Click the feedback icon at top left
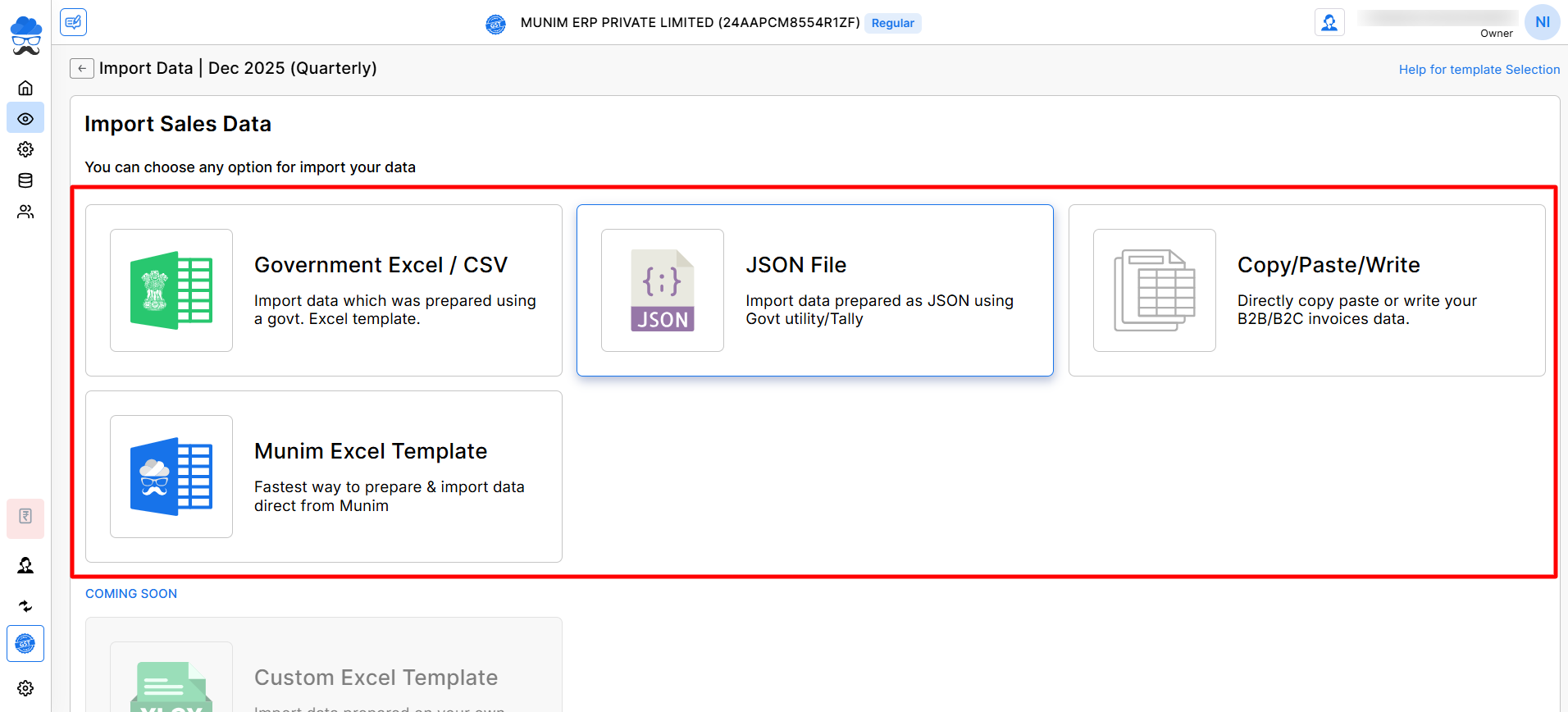 click(74, 22)
